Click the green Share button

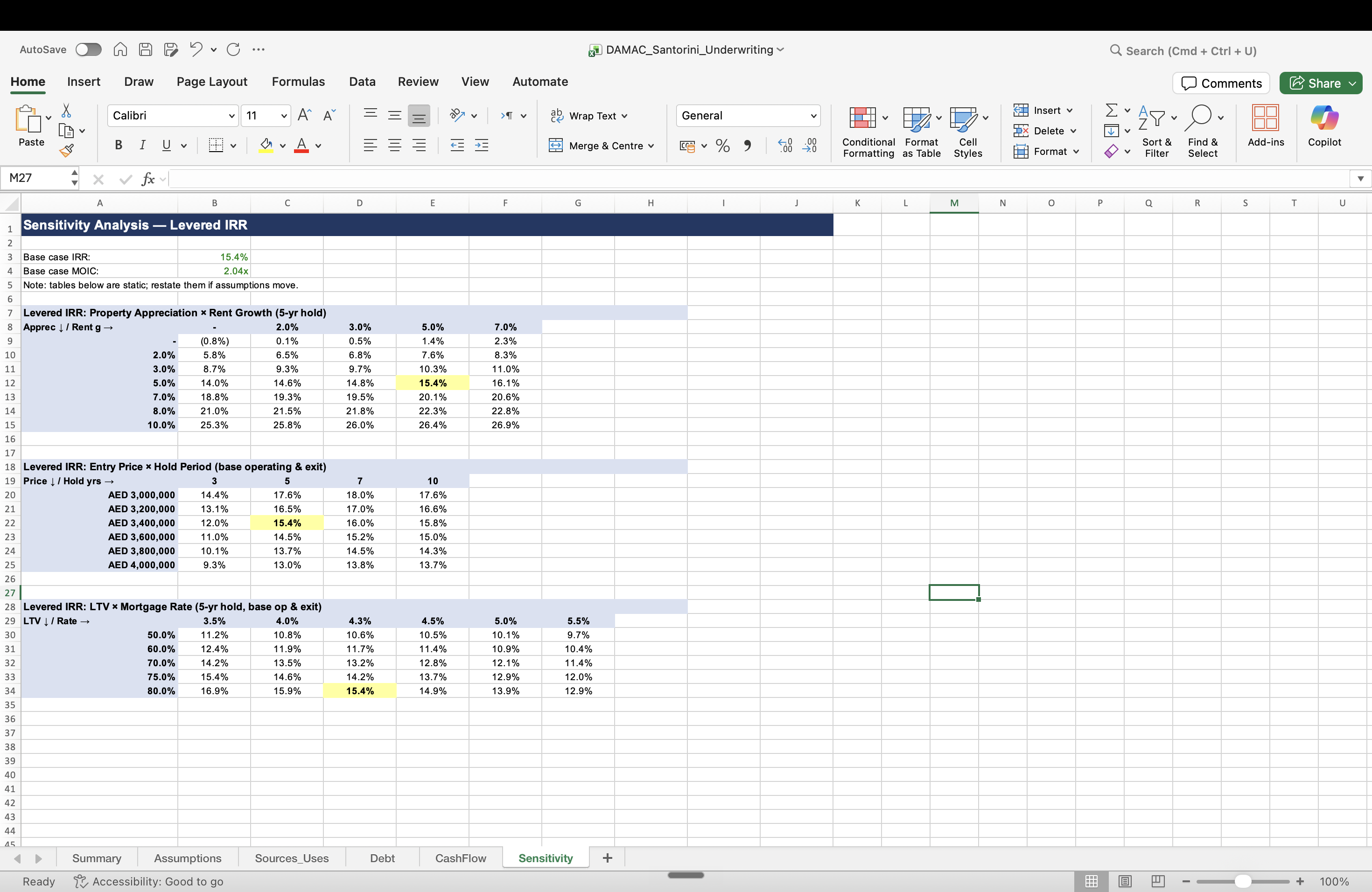[1321, 83]
